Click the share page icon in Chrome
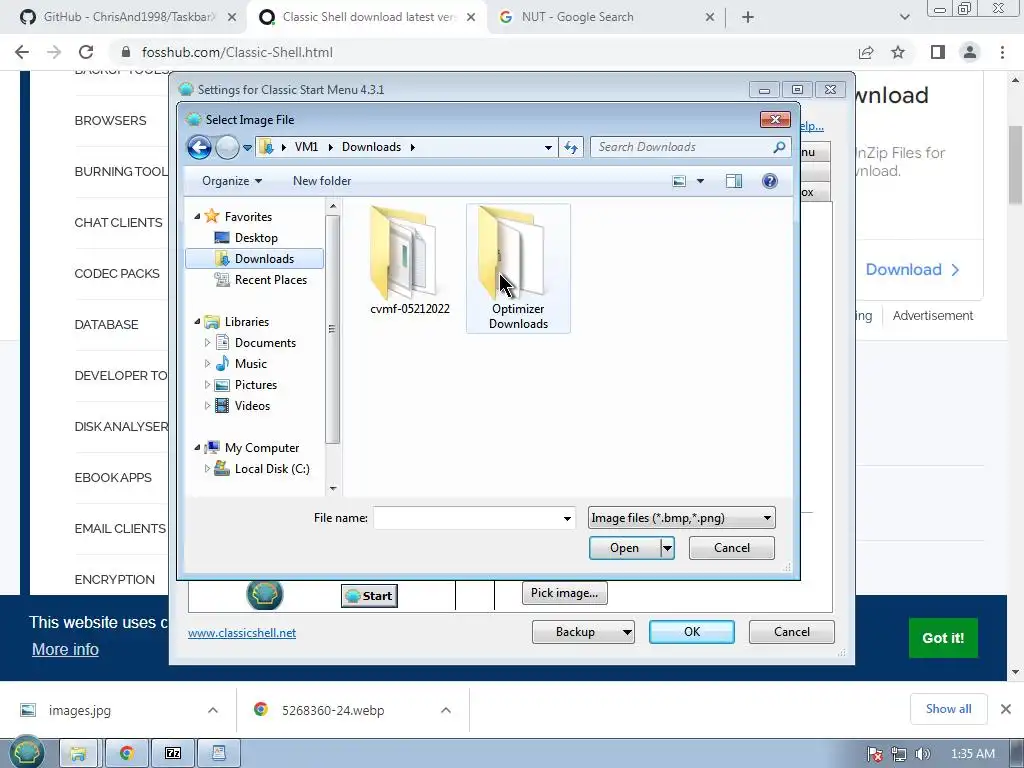1024x768 pixels. point(866,52)
